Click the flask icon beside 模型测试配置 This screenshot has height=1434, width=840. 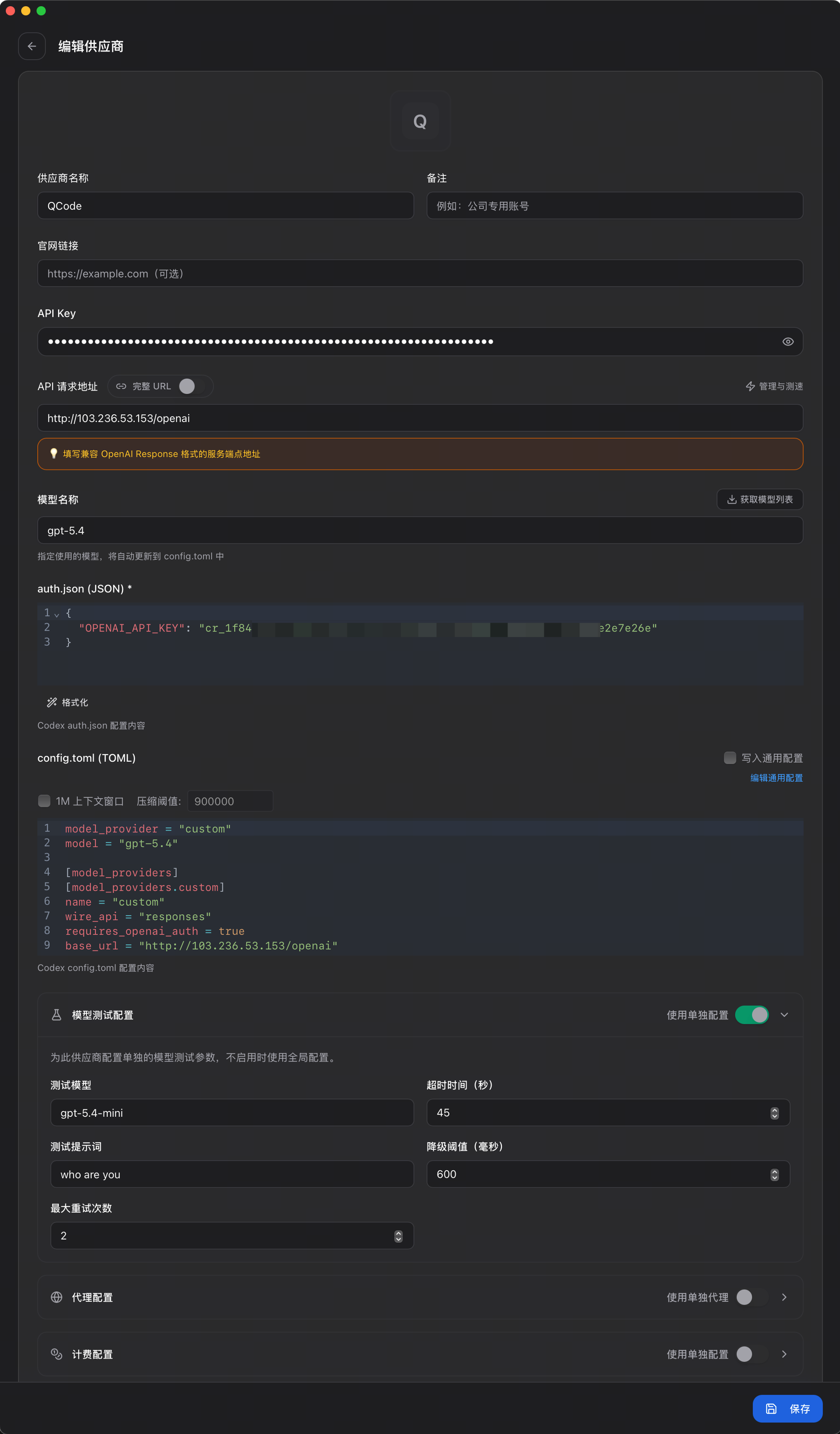[56, 1015]
